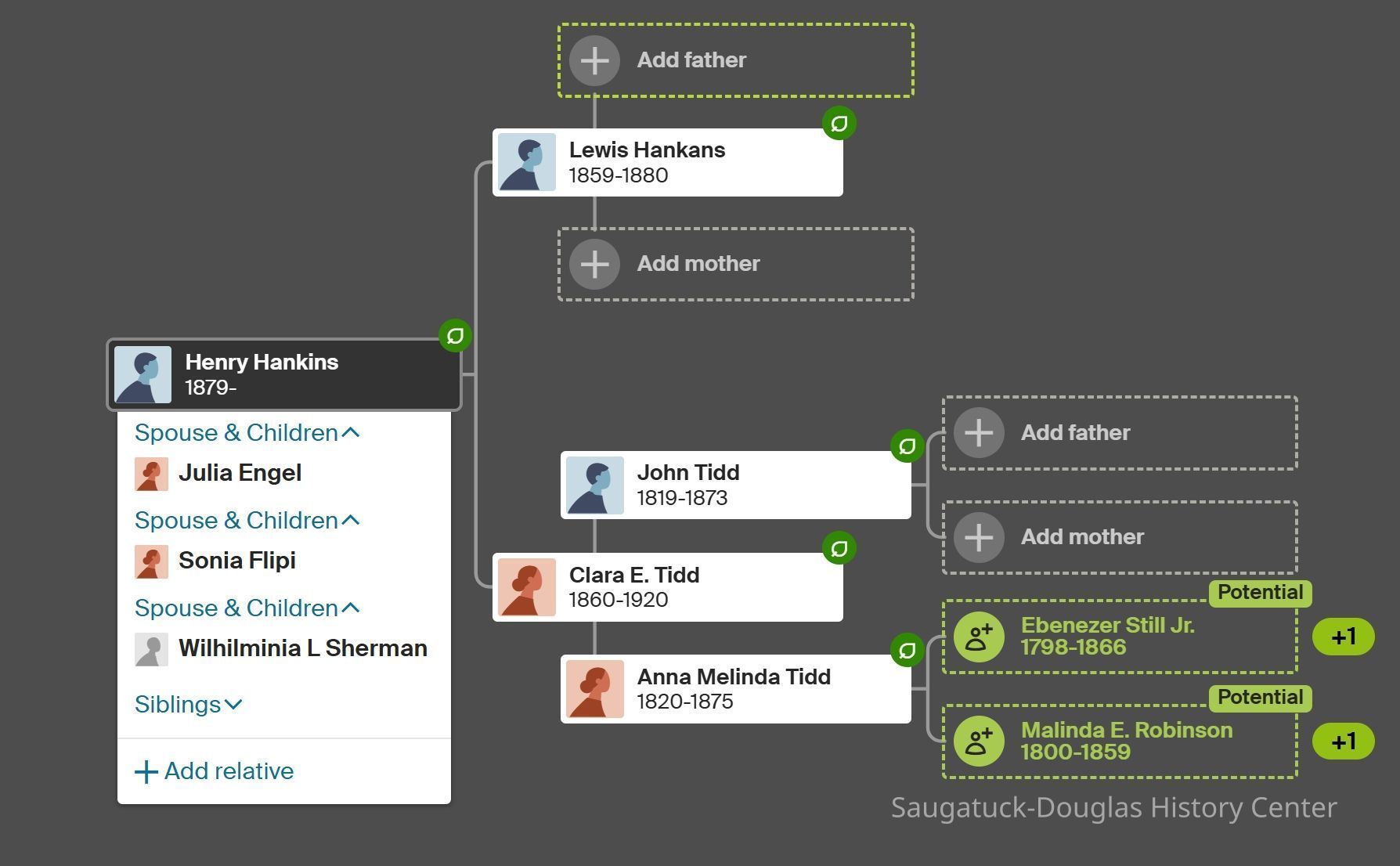Expand the Siblings section

pos(188,705)
